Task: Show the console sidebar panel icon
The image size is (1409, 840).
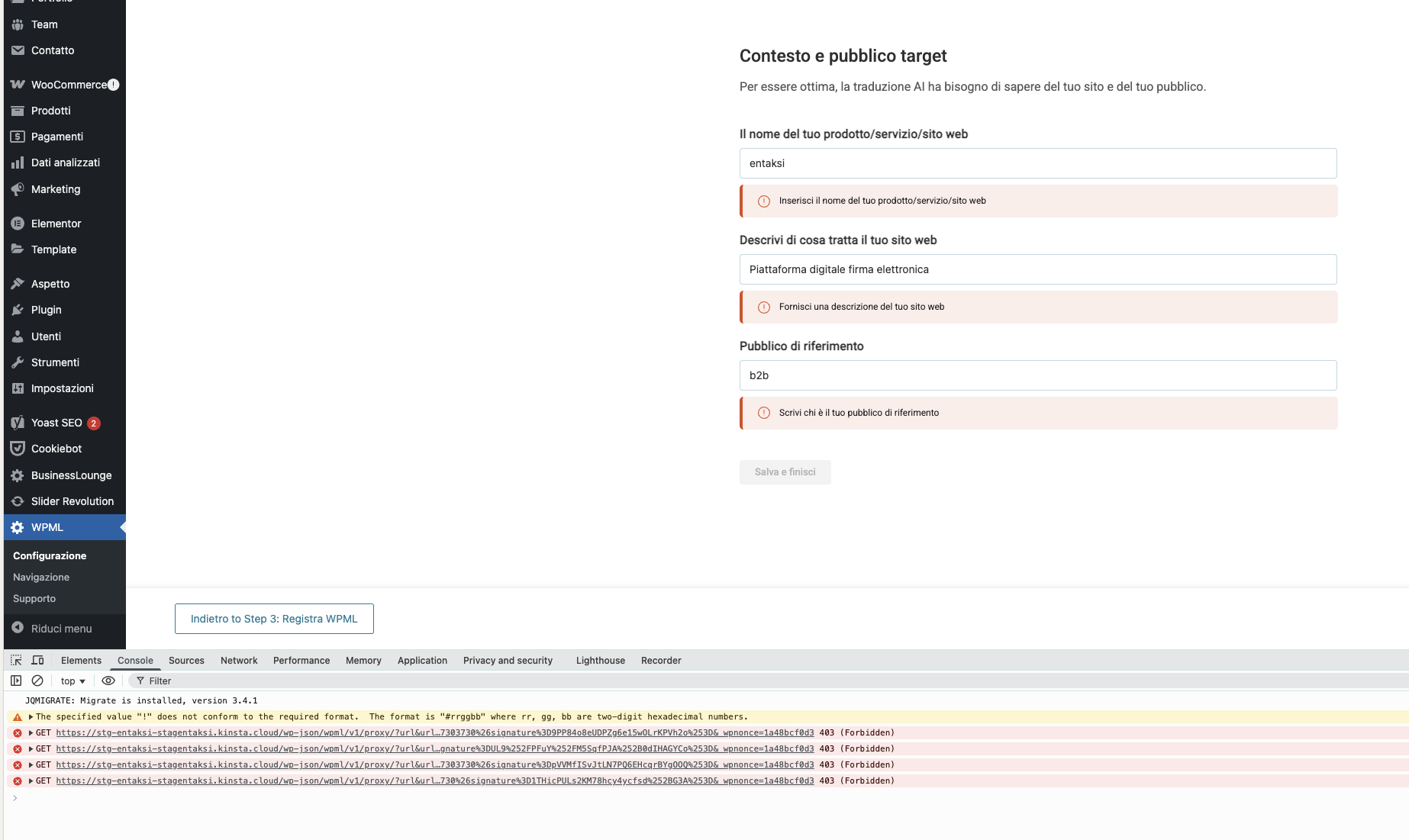Action: [x=16, y=681]
